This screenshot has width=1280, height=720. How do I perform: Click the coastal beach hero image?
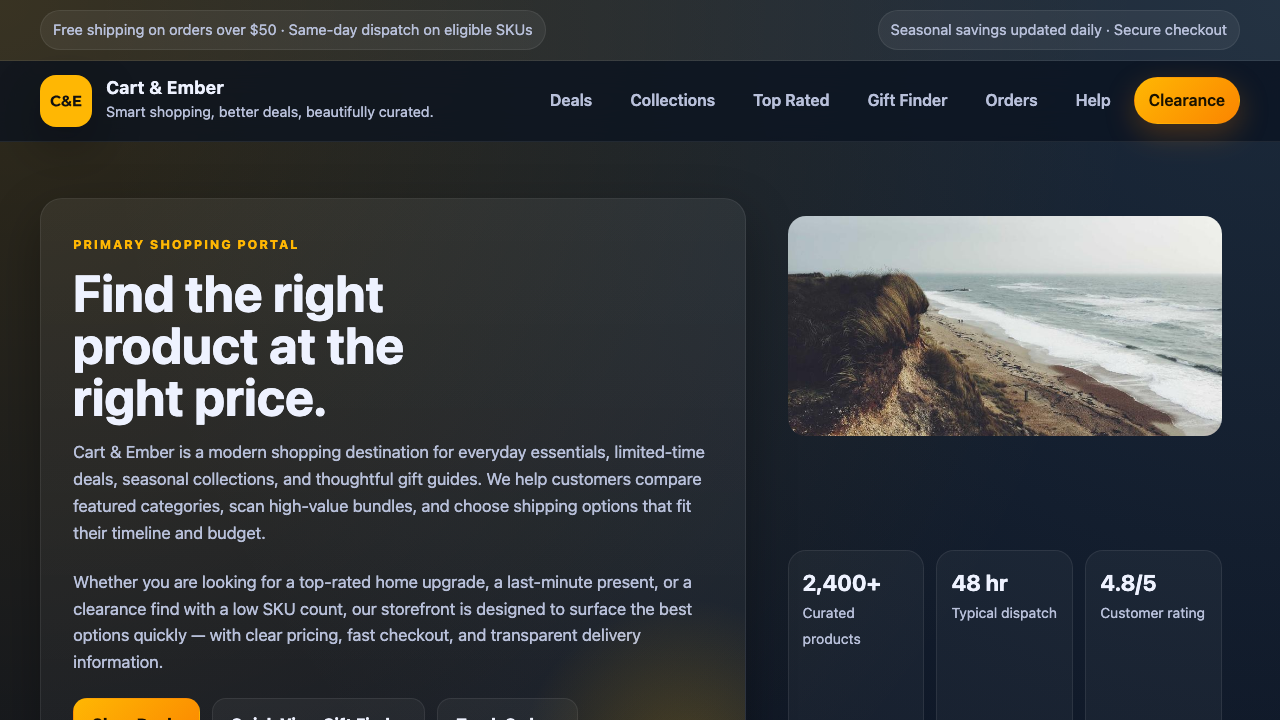[1005, 325]
